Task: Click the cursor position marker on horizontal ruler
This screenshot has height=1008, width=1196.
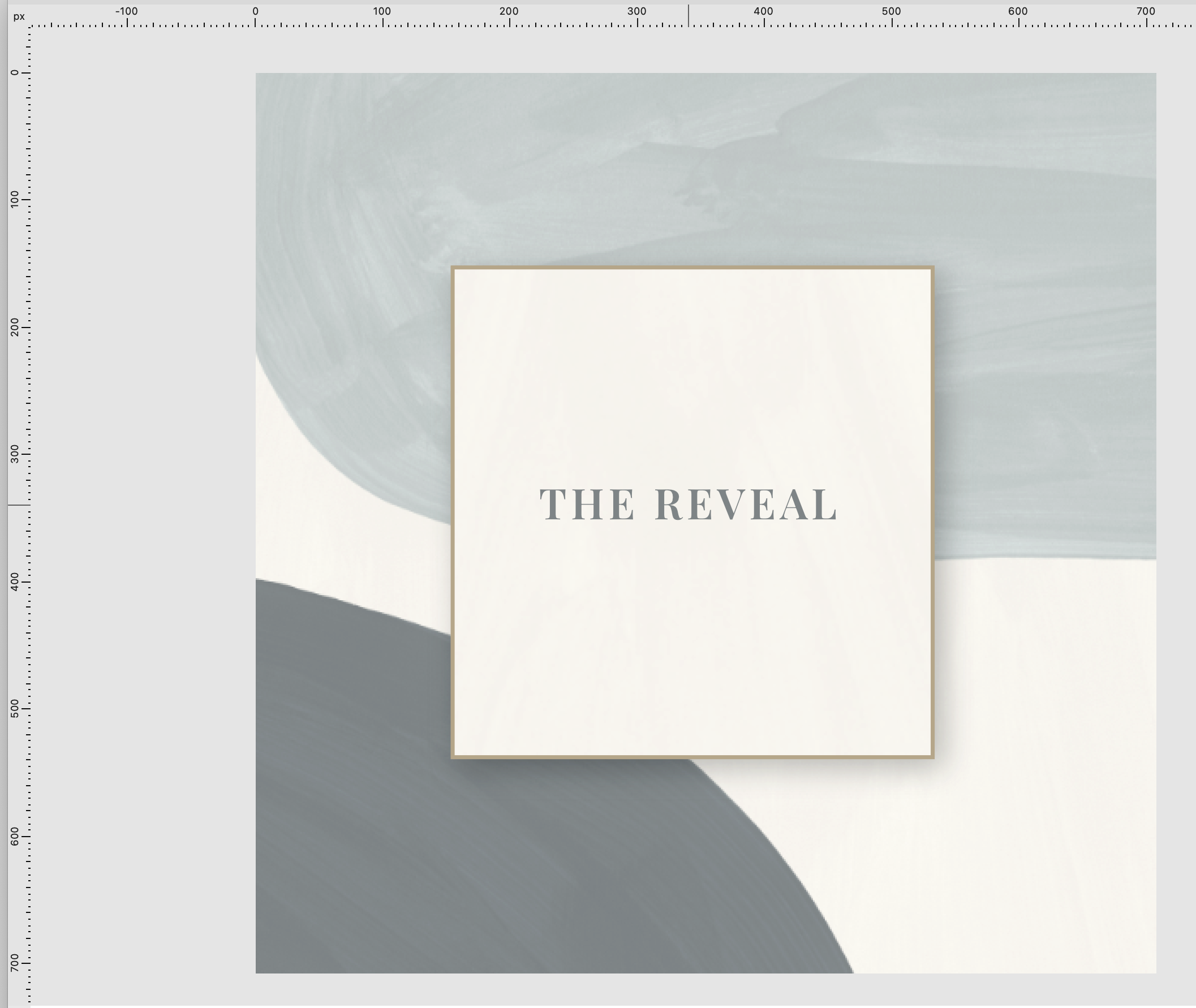Action: 689,16
